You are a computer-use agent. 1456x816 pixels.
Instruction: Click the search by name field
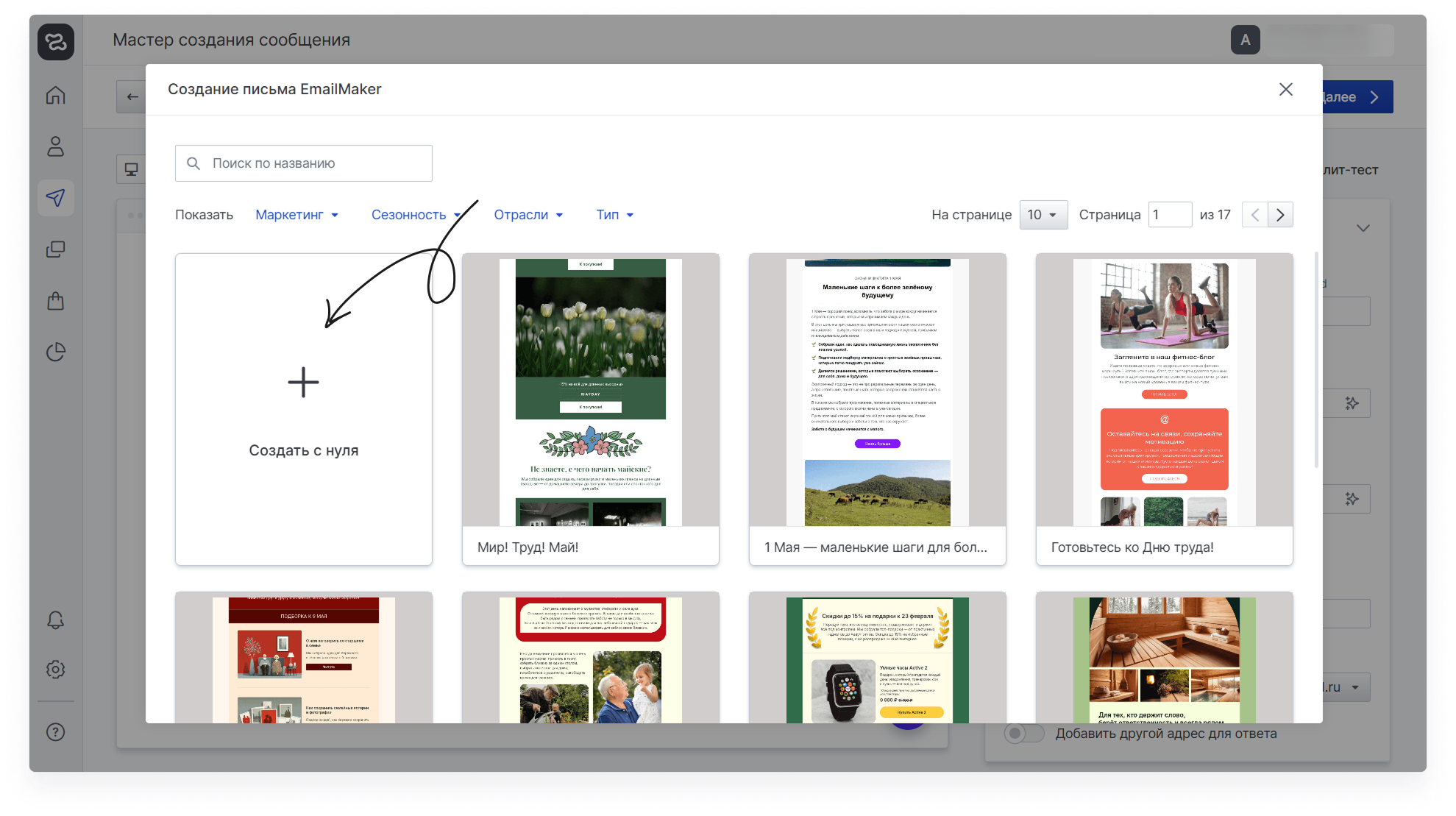(303, 163)
